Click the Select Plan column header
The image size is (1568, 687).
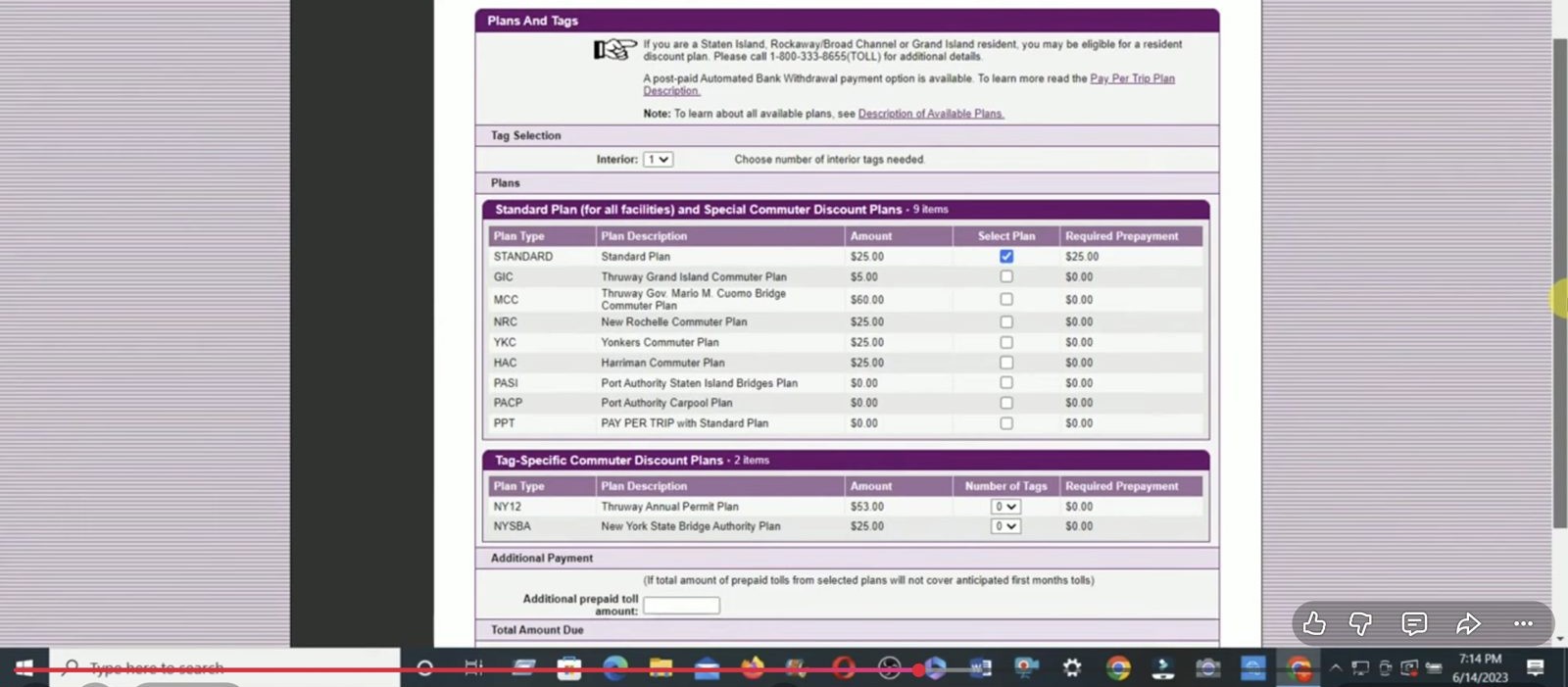1006,236
